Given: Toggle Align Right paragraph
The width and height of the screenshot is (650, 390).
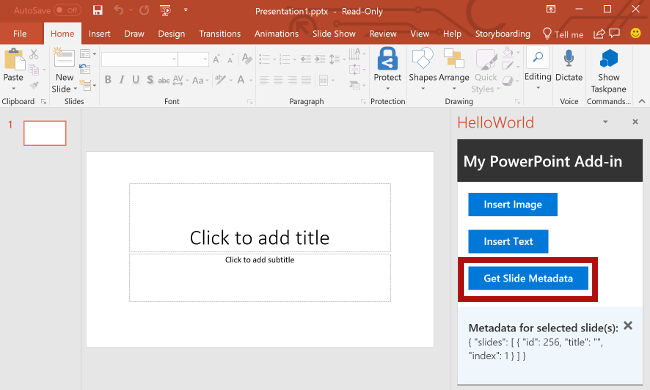Looking at the screenshot, I should pyautogui.click(x=292, y=80).
